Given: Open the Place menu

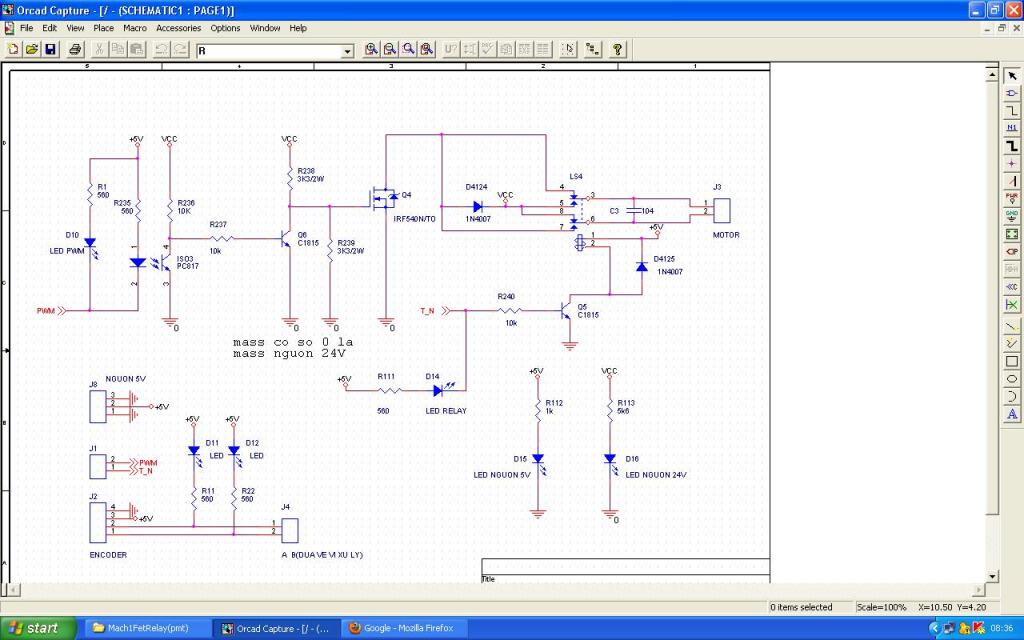Looking at the screenshot, I should click(103, 28).
